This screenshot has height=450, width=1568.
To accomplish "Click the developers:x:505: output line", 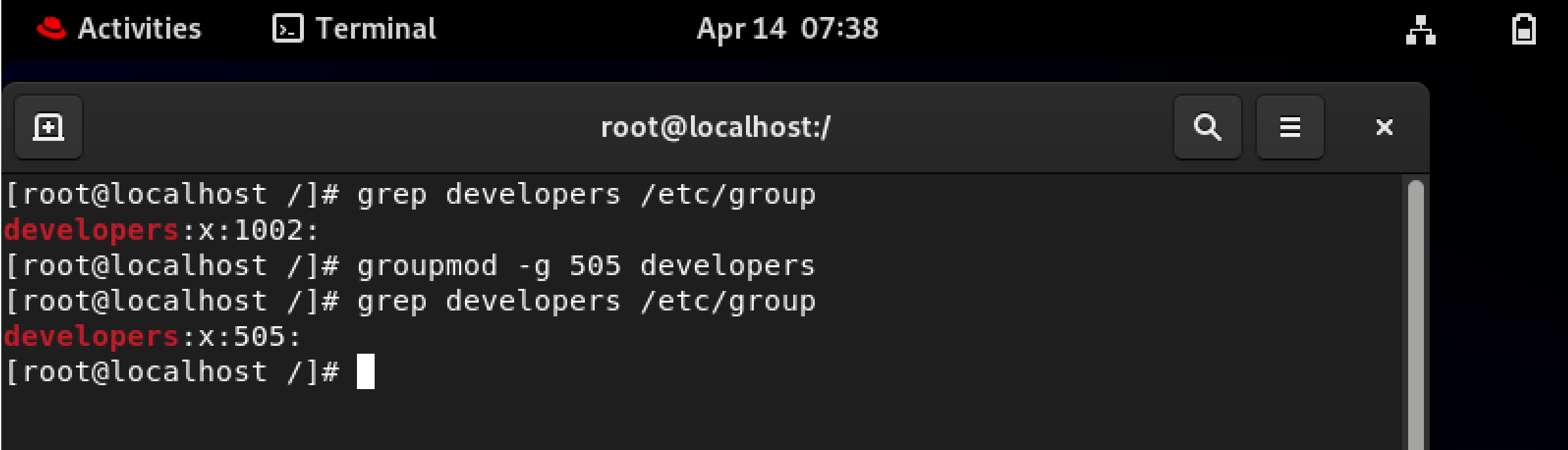I will point(153,337).
